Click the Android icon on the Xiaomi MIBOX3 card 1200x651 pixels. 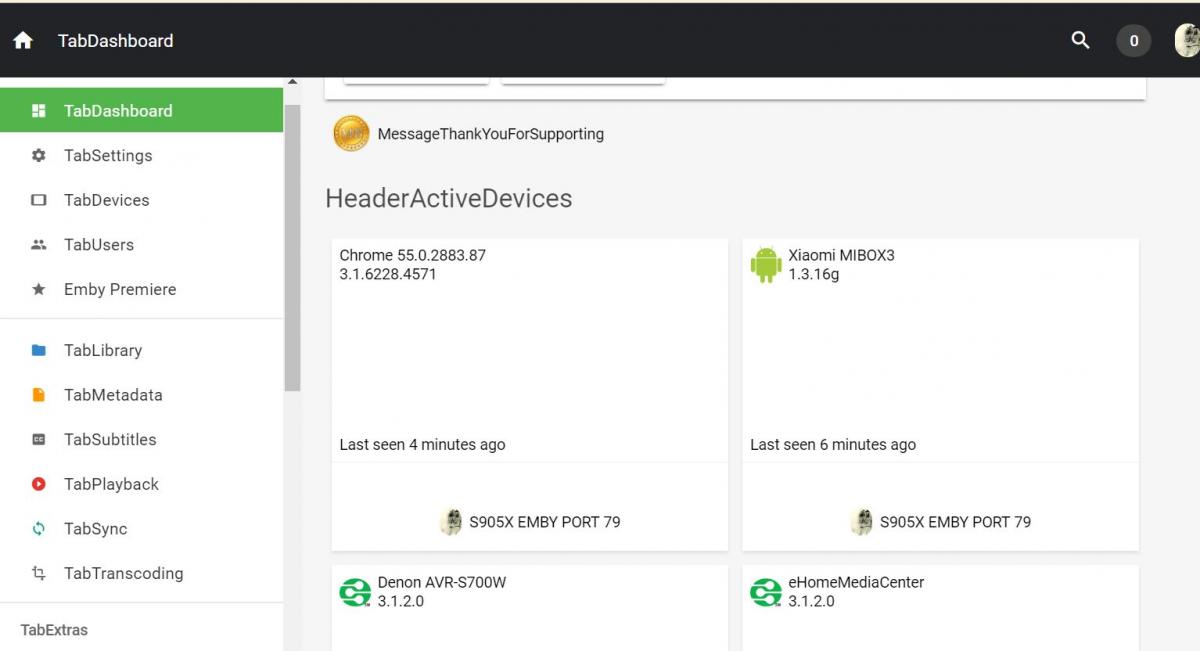766,265
